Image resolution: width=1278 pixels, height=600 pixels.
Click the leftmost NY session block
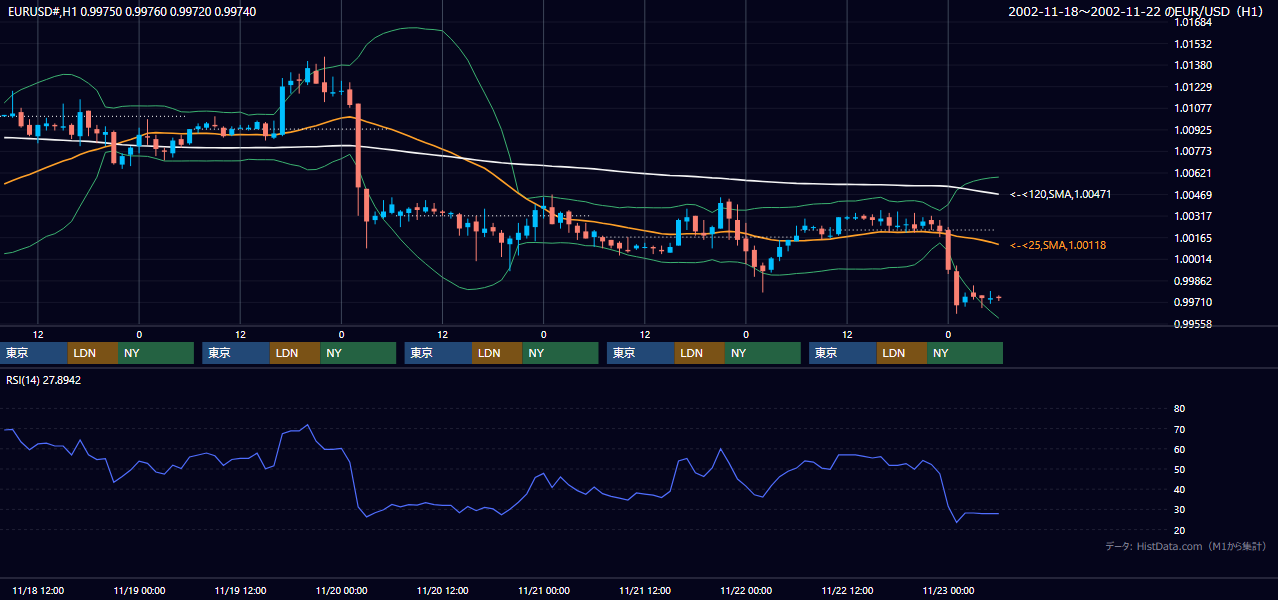point(156,353)
